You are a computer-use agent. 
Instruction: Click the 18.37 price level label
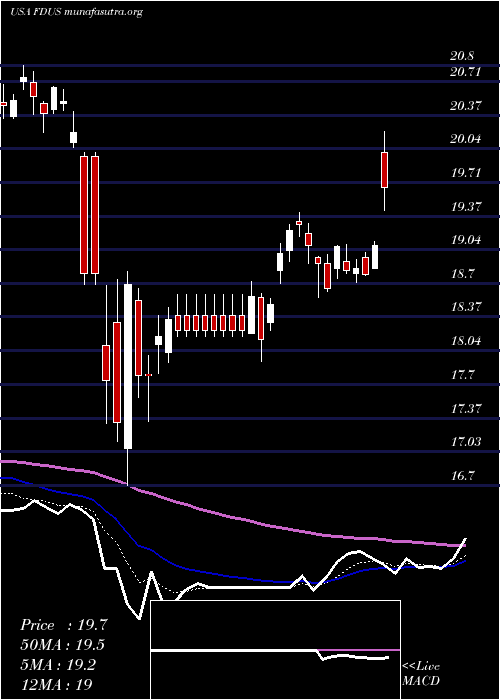465,308
